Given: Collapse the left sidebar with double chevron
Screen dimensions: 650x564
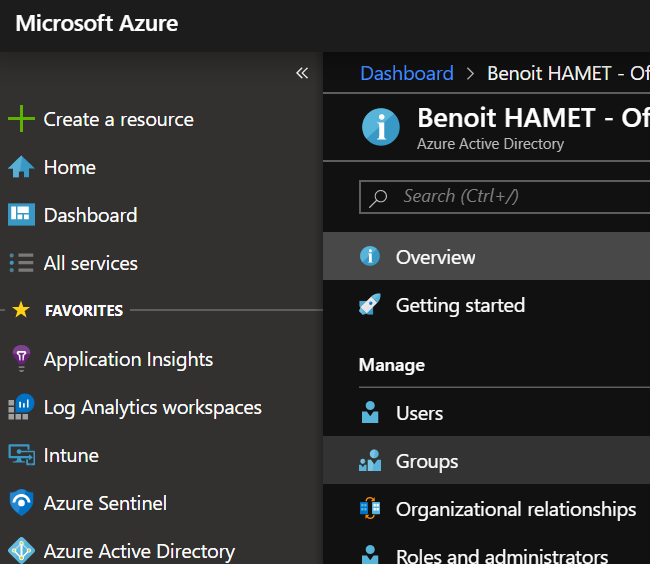Looking at the screenshot, I should [x=302, y=73].
